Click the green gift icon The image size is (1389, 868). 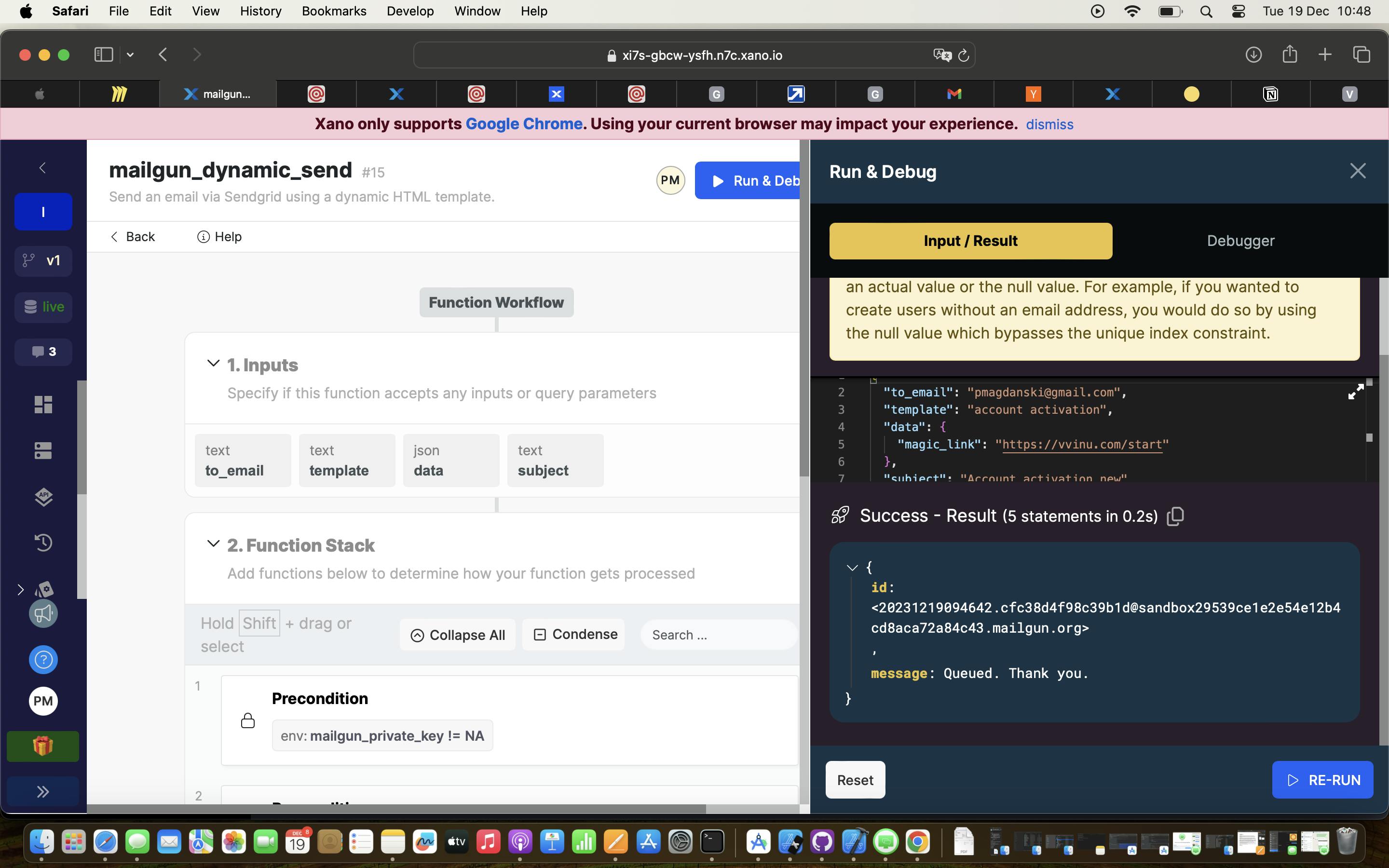click(43, 746)
